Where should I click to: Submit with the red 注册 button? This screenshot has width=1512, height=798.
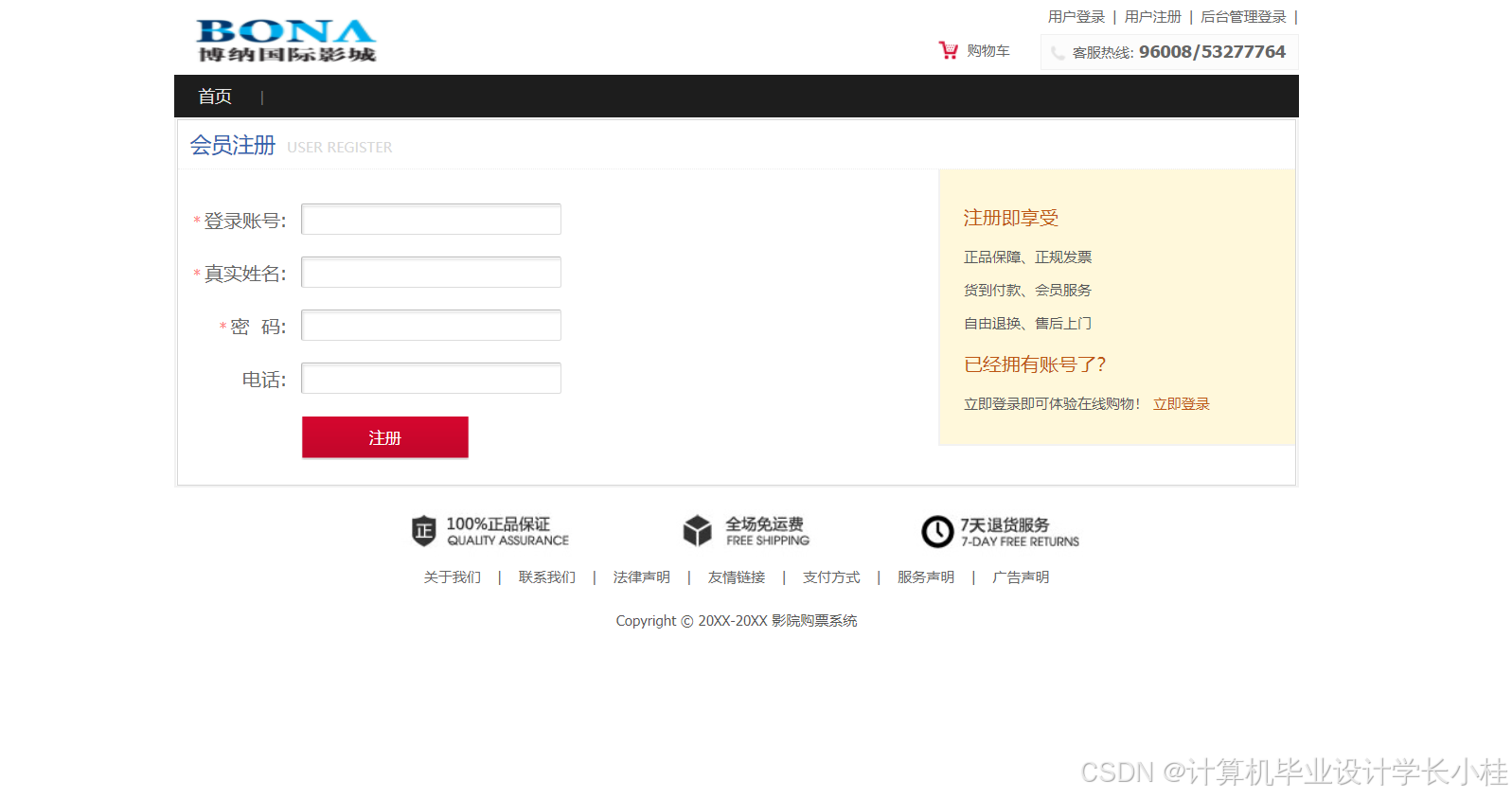pos(385,437)
